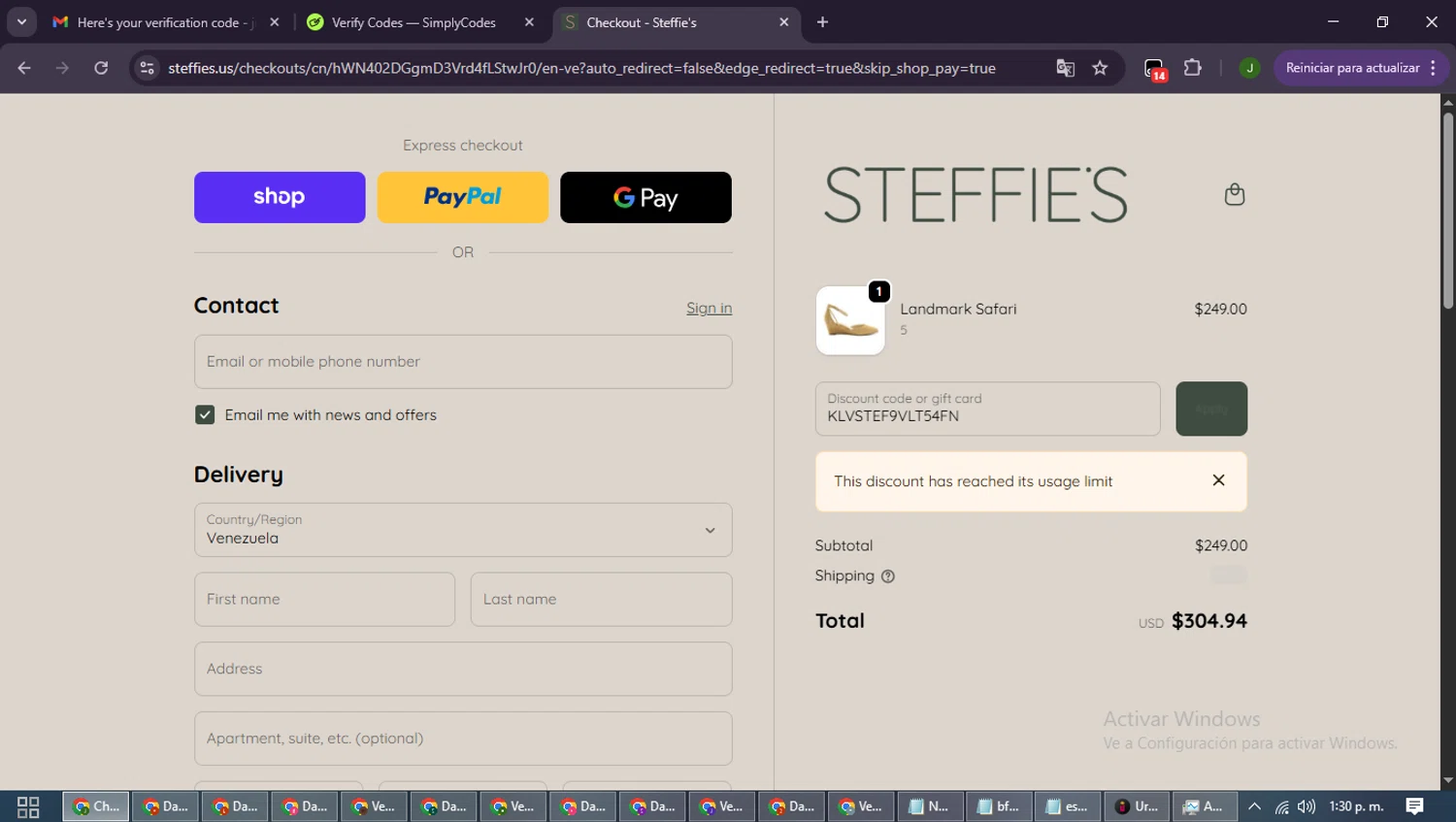Close the Verify Codes SimplyCodes tab
The width and height of the screenshot is (1456, 822).
point(529,22)
